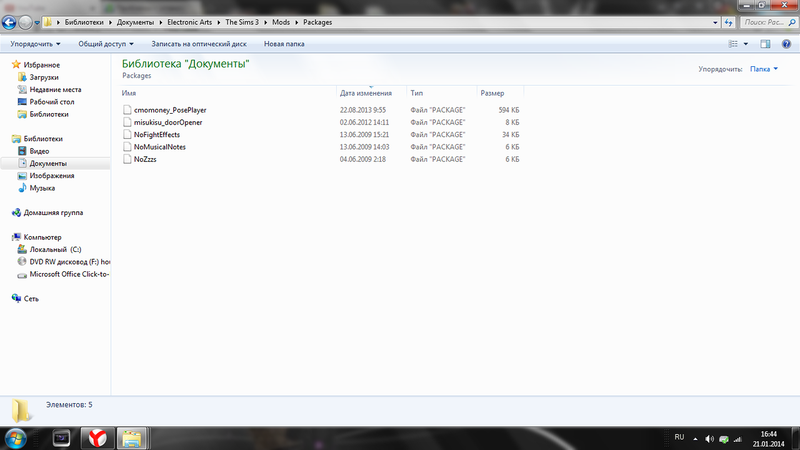
Task: Open Загрузки in the navigation pane
Action: coord(44,77)
